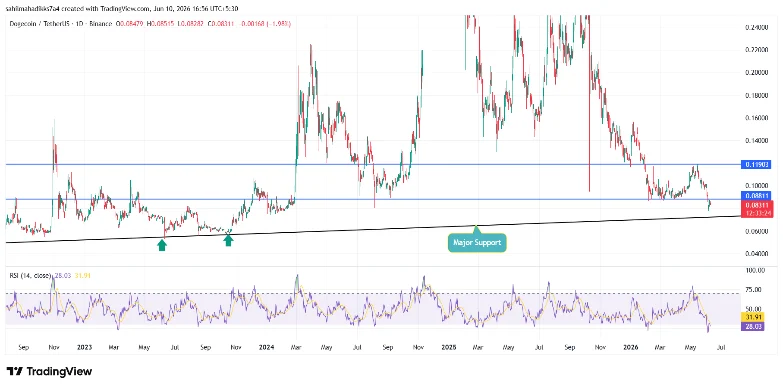Click the close value C0.08311 in legend
The image size is (783, 388).
[220, 24]
